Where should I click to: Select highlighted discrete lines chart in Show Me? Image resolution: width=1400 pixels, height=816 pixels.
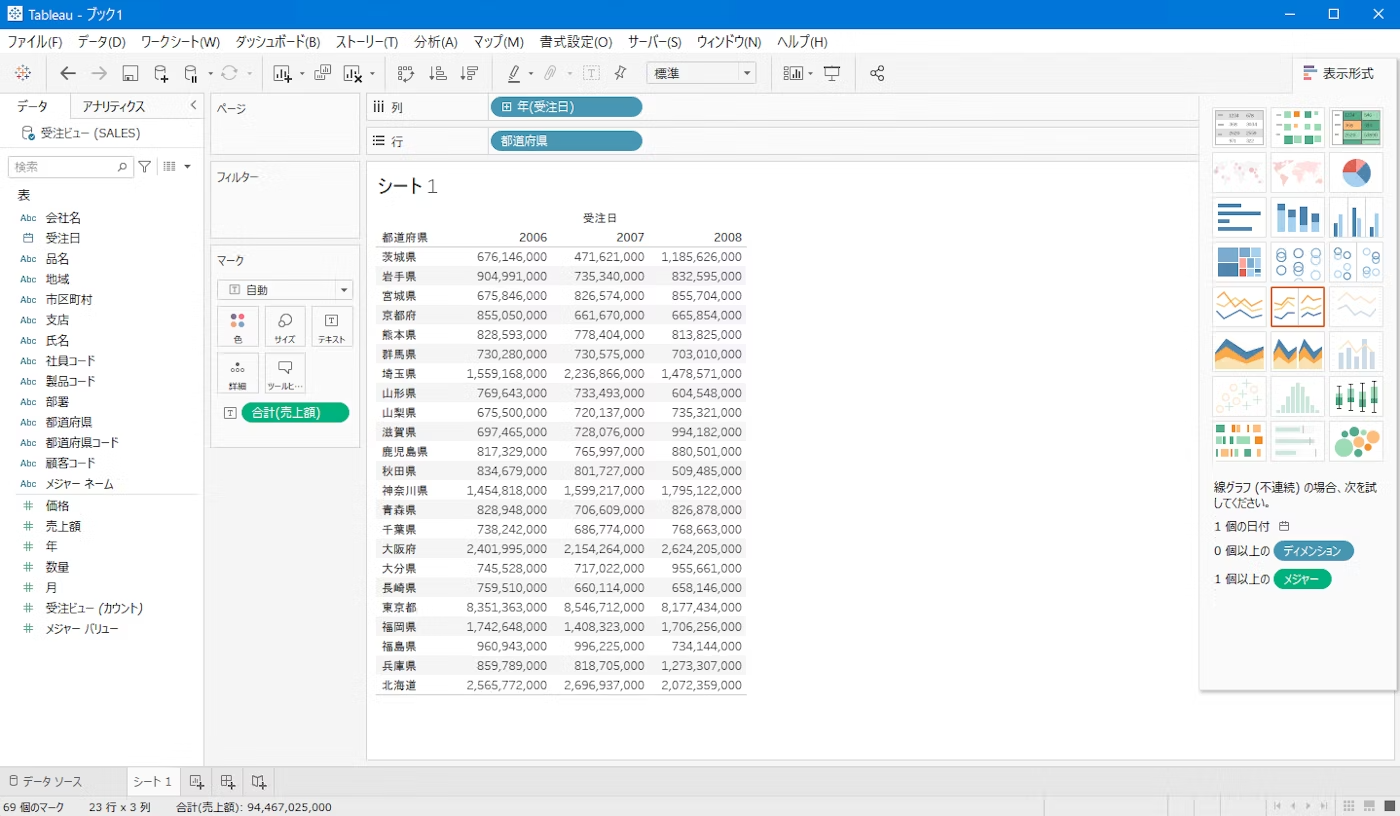pyautogui.click(x=1297, y=307)
